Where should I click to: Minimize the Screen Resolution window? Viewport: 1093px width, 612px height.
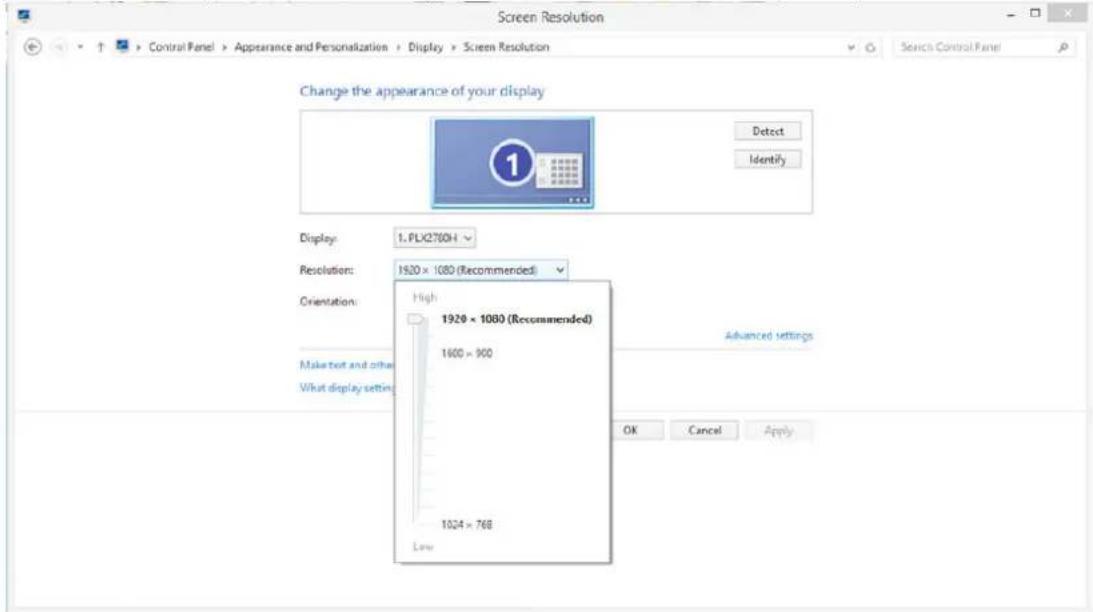1011,15
